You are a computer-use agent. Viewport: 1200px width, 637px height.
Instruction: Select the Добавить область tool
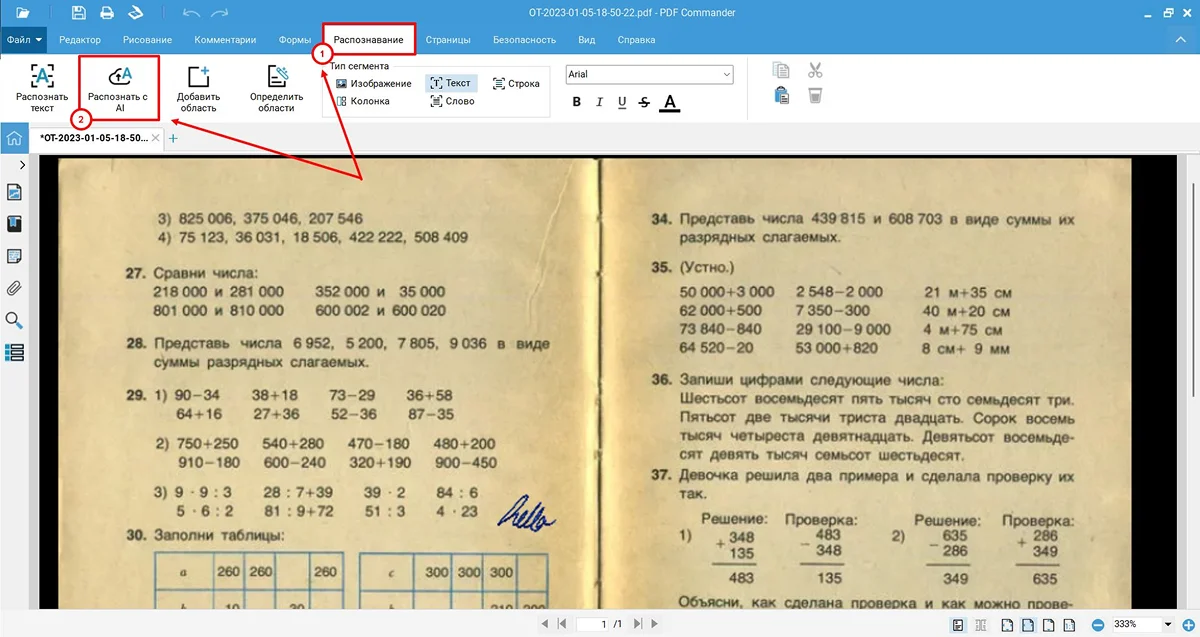click(x=198, y=88)
